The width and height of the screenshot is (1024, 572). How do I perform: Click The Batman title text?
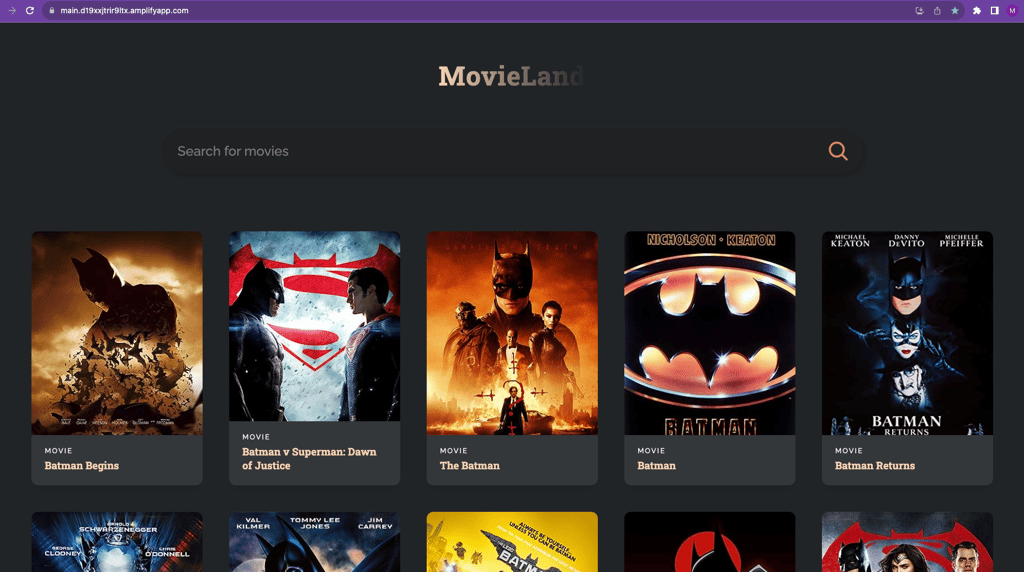click(x=470, y=466)
